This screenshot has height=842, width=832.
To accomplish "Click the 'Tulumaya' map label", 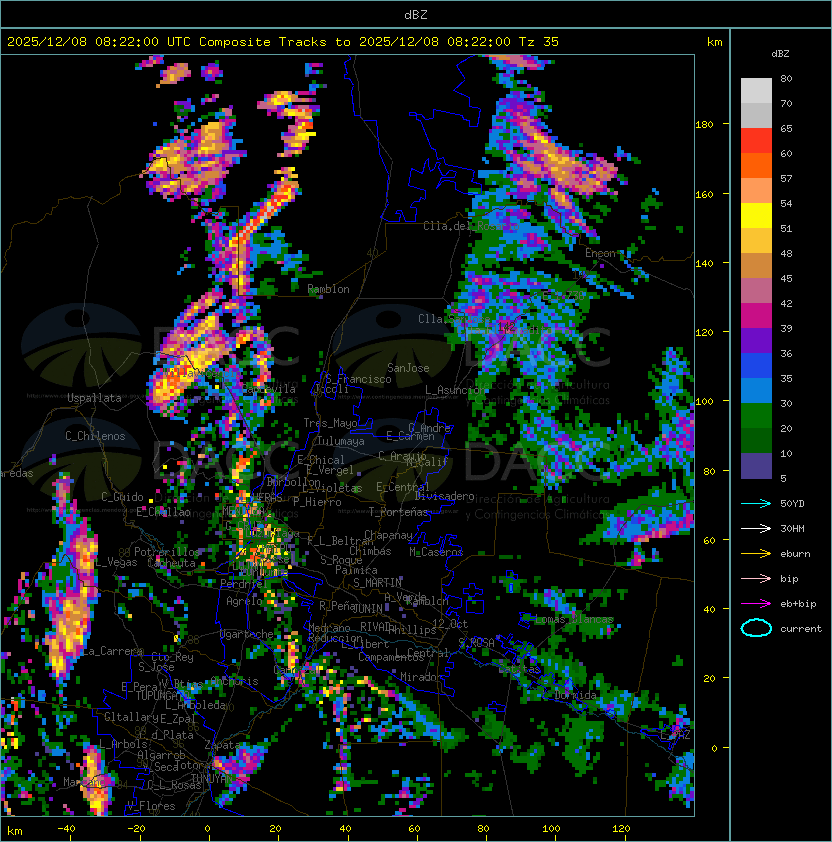I will pos(341,441).
